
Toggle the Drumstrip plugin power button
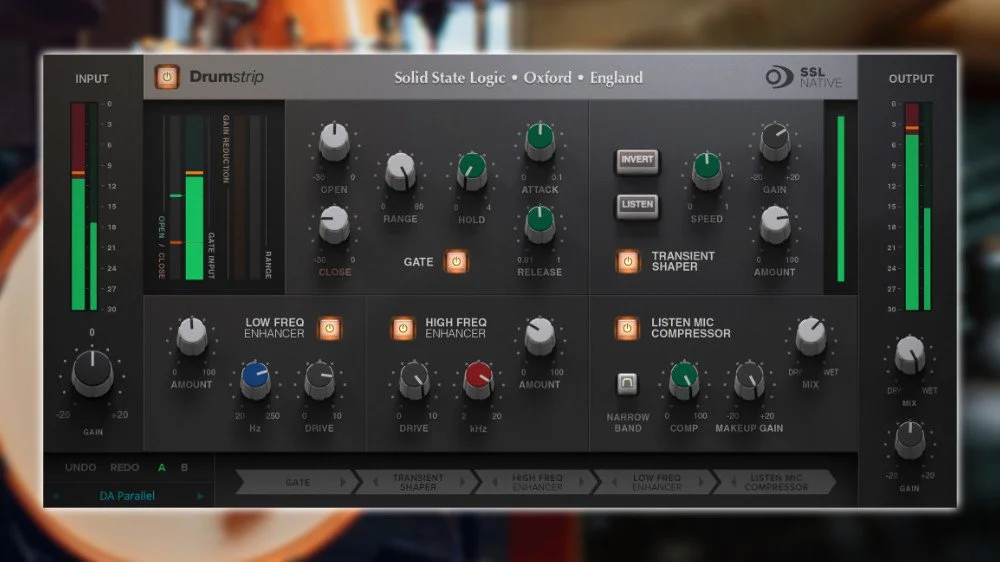coord(167,77)
